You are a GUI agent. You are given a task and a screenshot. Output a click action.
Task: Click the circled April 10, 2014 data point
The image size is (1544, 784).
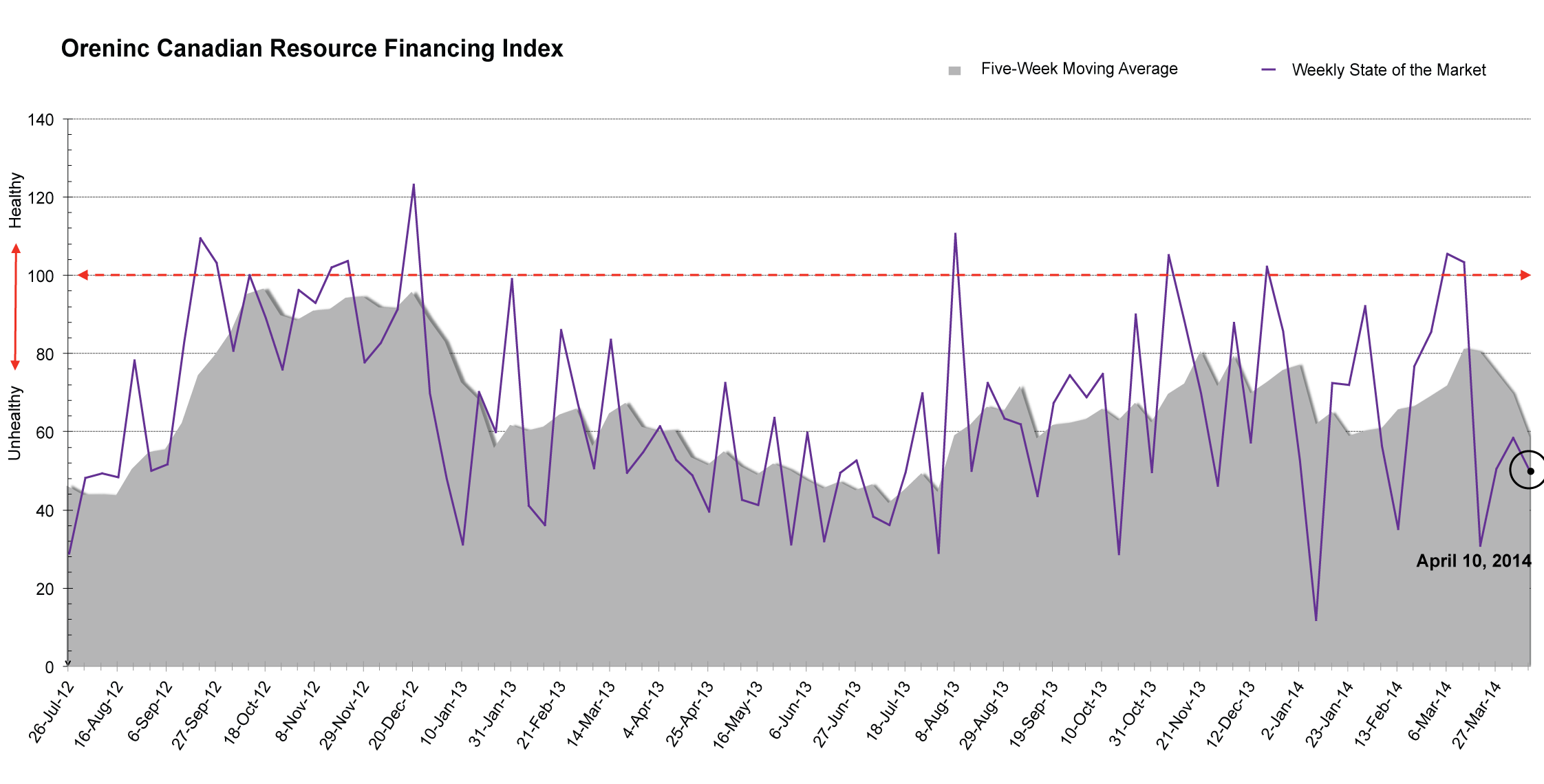(1530, 471)
